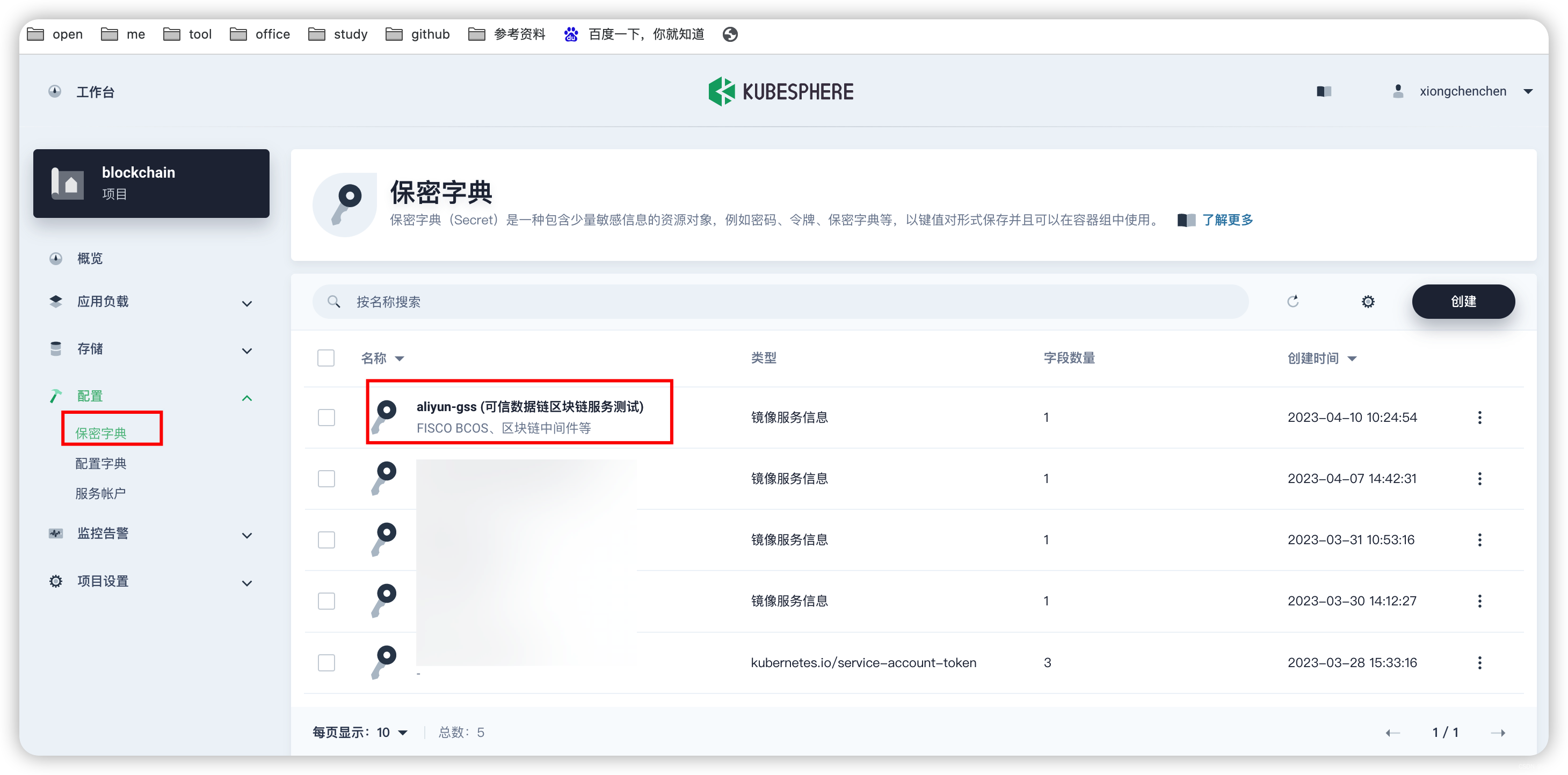Click the KubeSphere logo
Viewport: 1568px width, 775px height.
780,91
